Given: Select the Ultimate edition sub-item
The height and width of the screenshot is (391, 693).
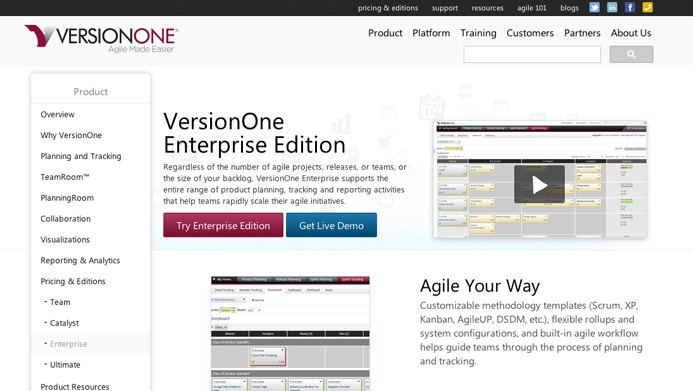Looking at the screenshot, I should coord(65,365).
